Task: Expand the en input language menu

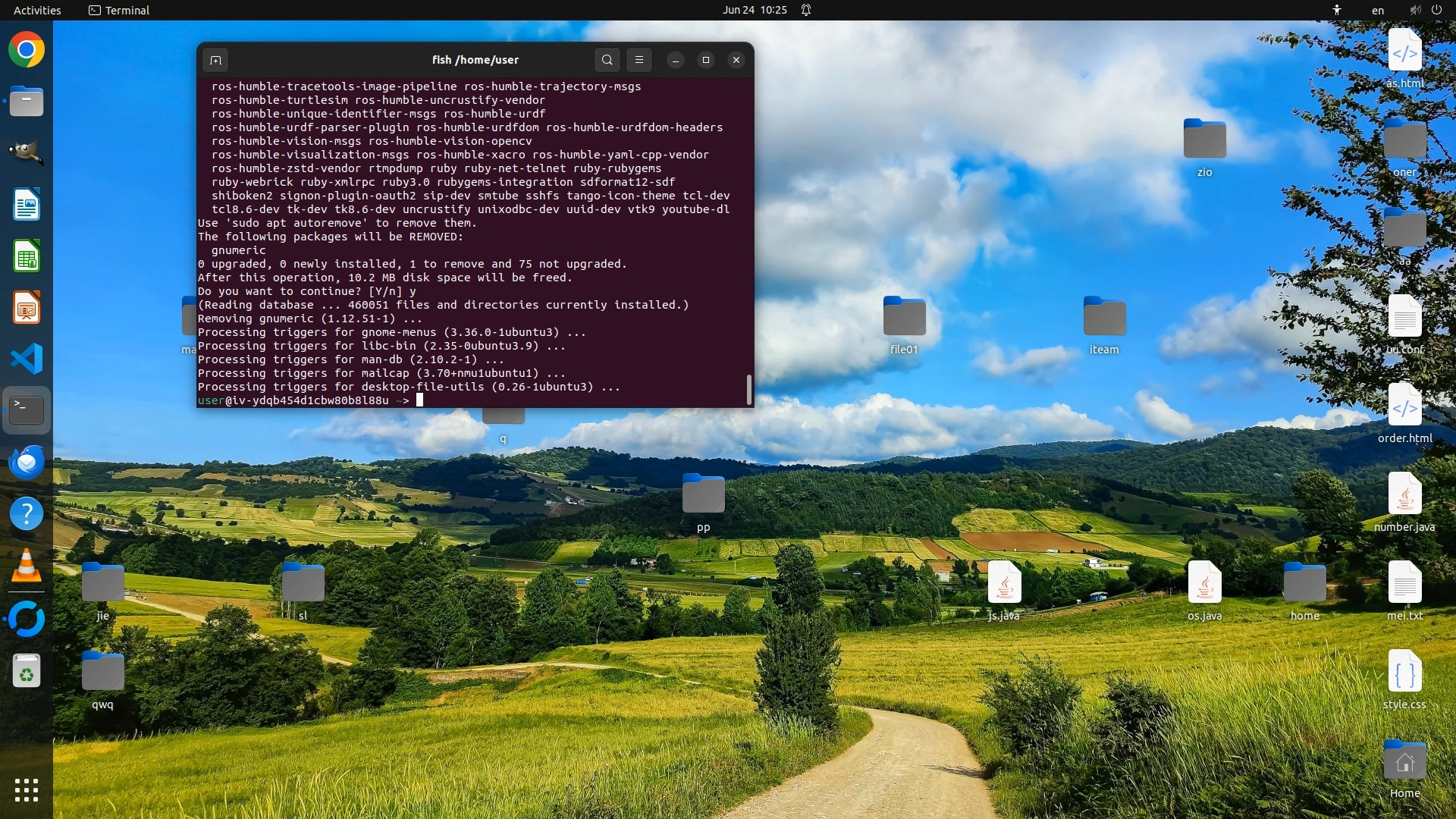Action: (1377, 10)
